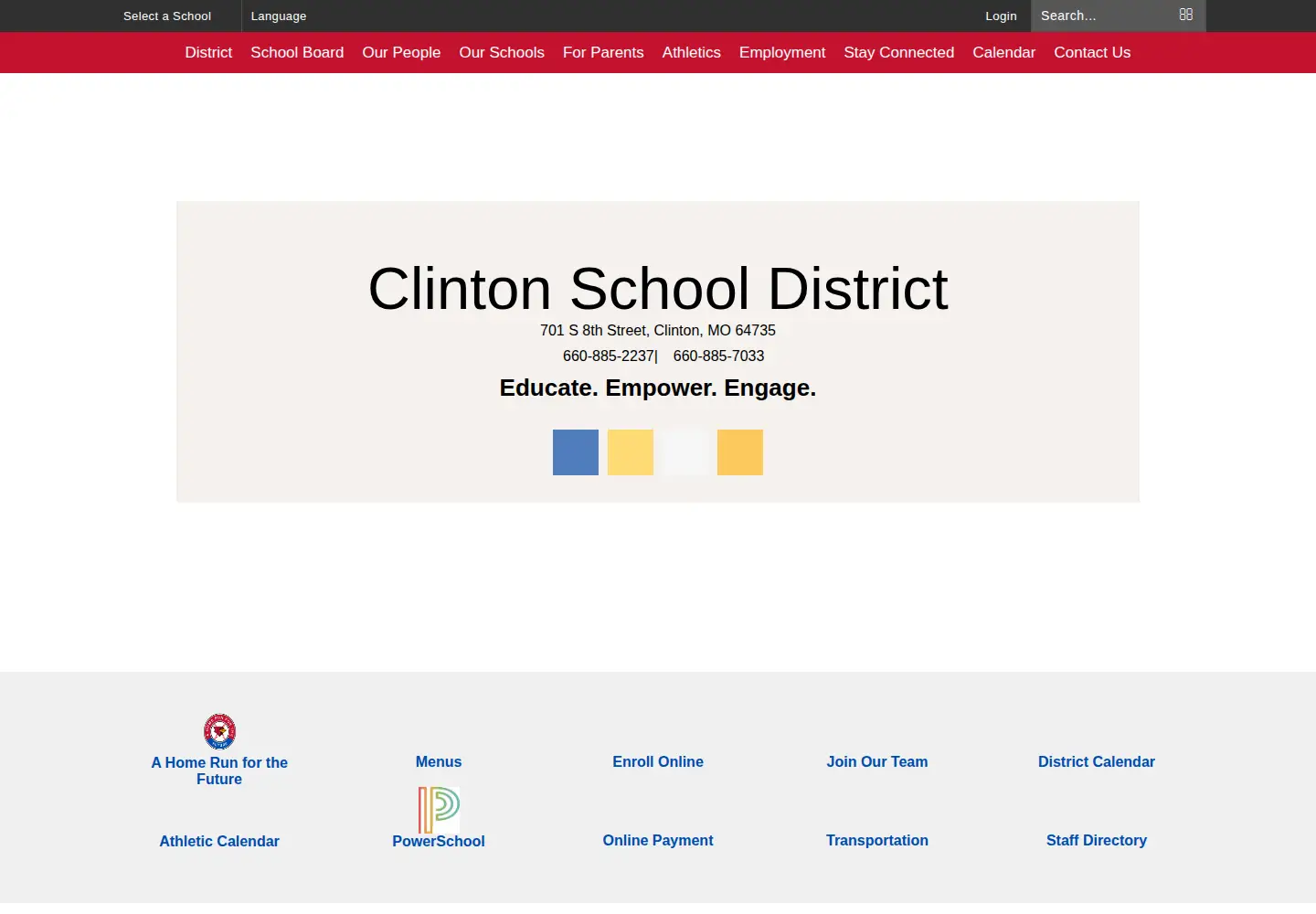The width and height of the screenshot is (1316, 914).
Task: Click the light yellow square icon below the tagline
Action: pos(631,452)
